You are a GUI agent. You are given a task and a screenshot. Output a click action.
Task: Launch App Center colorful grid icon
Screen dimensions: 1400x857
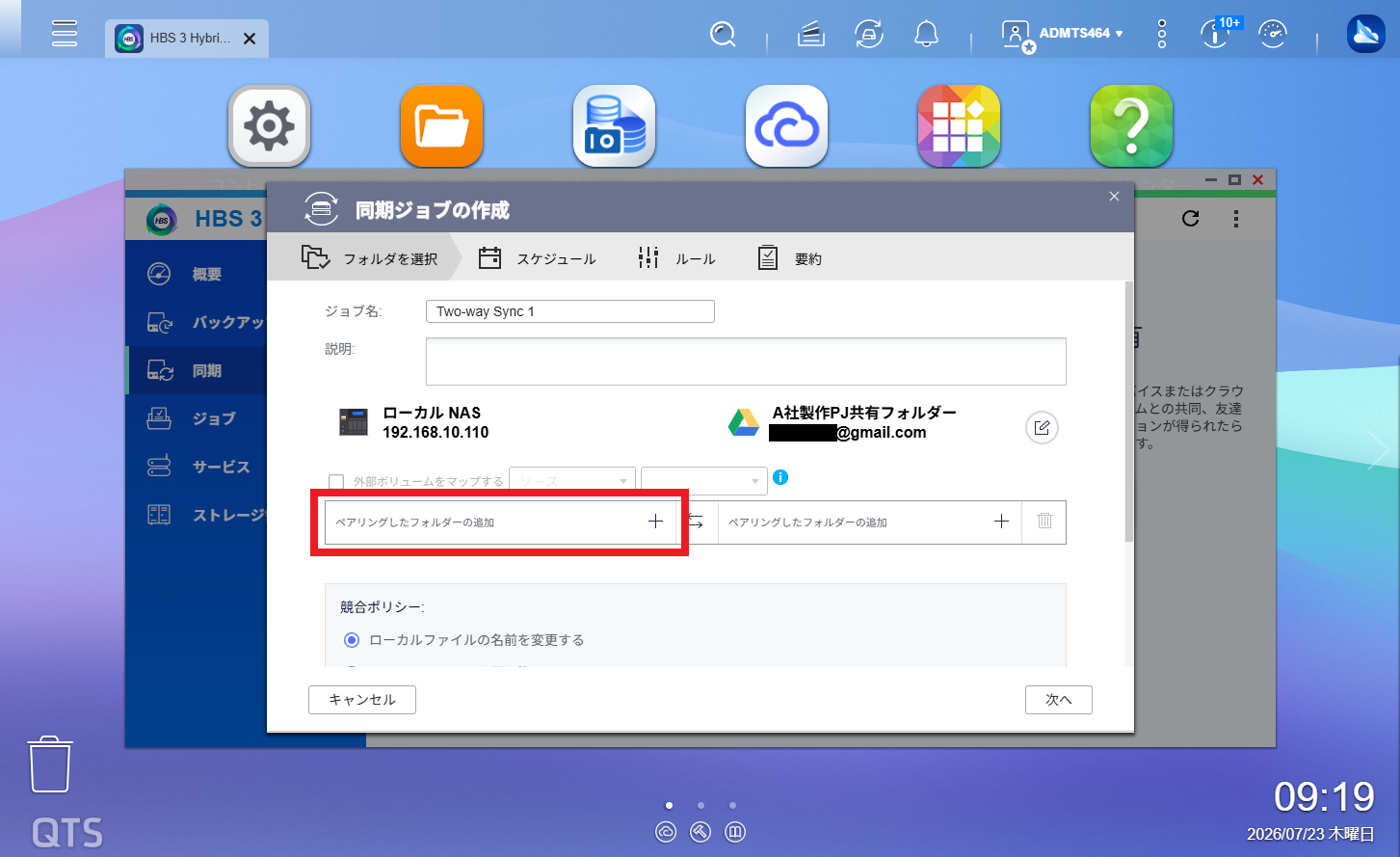tap(959, 125)
